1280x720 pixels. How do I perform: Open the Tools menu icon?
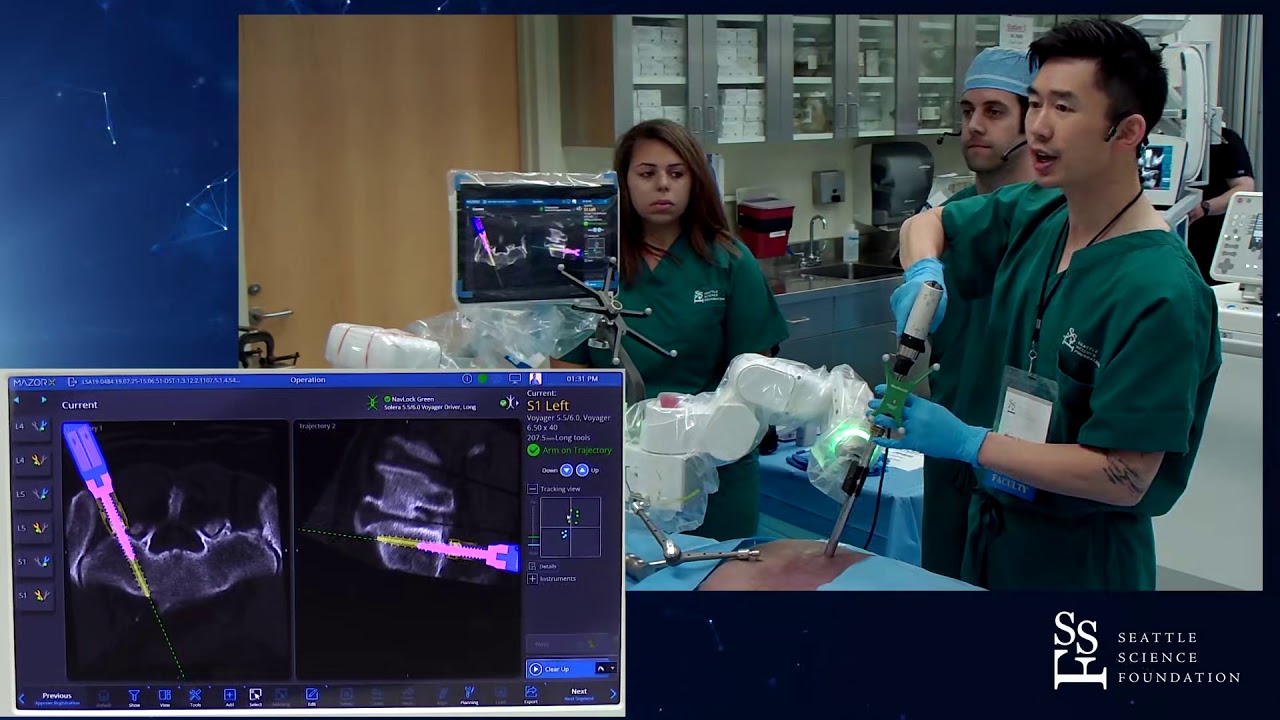coord(195,696)
